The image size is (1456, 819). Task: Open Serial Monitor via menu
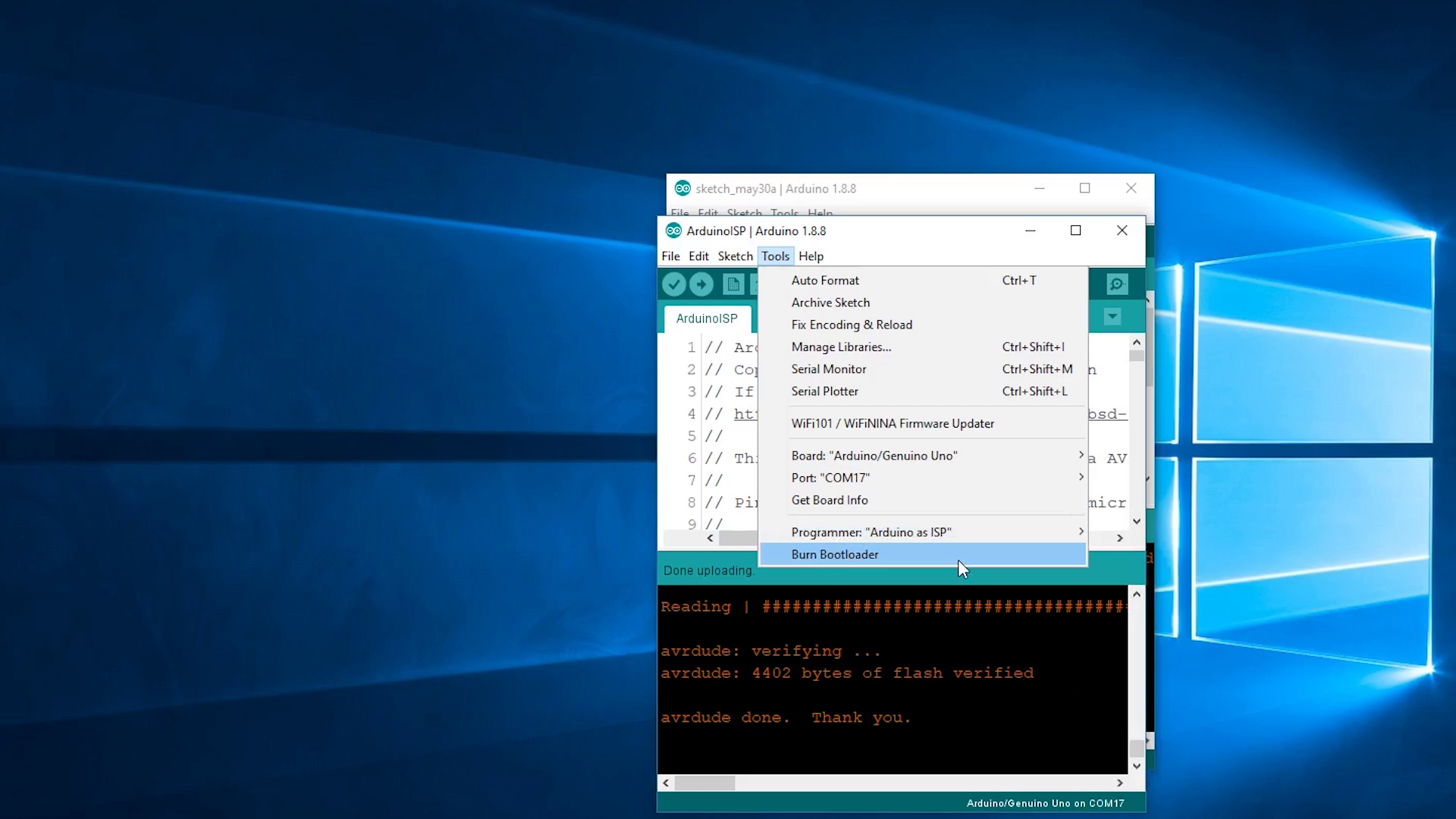(829, 369)
